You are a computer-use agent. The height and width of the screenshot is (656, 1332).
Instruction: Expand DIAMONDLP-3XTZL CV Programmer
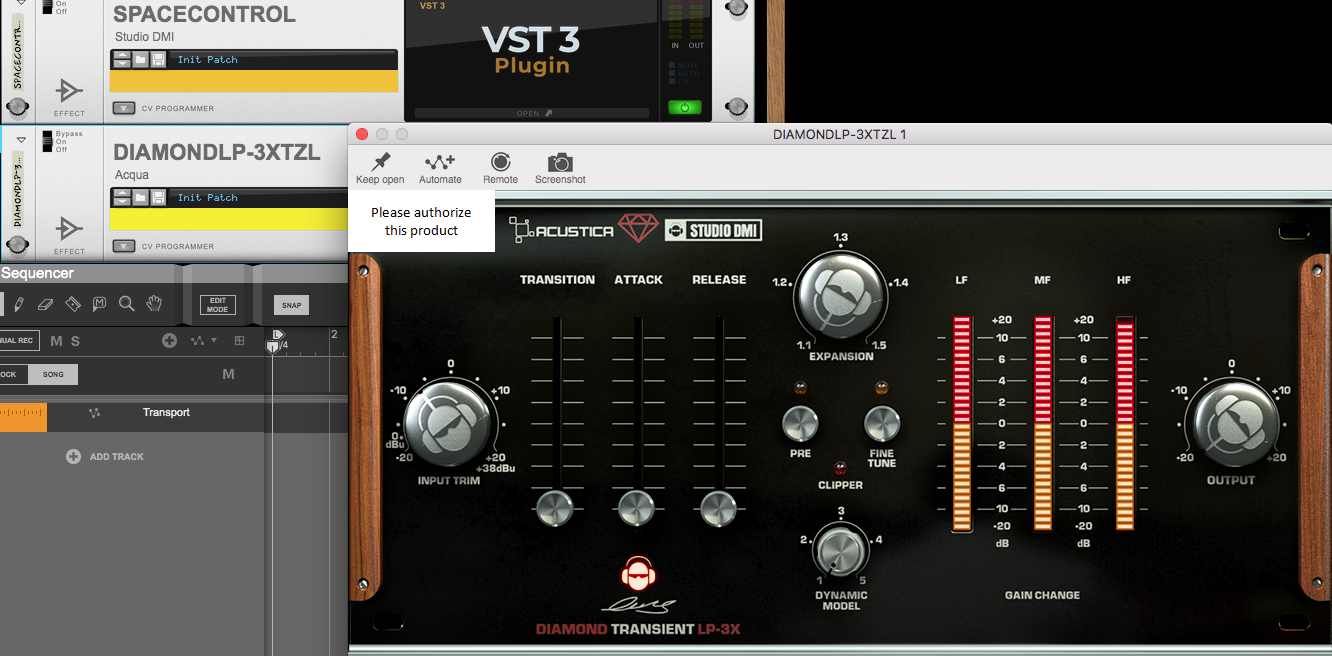(122, 246)
